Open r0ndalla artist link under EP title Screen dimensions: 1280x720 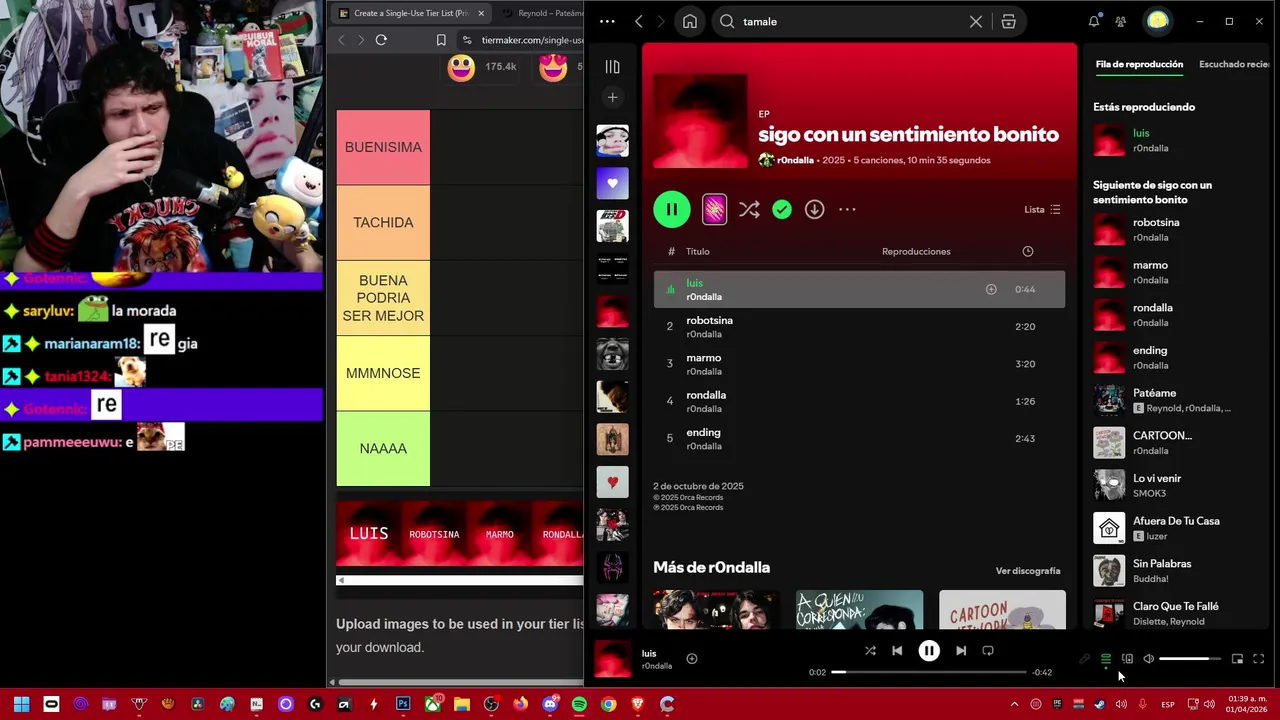pos(796,160)
